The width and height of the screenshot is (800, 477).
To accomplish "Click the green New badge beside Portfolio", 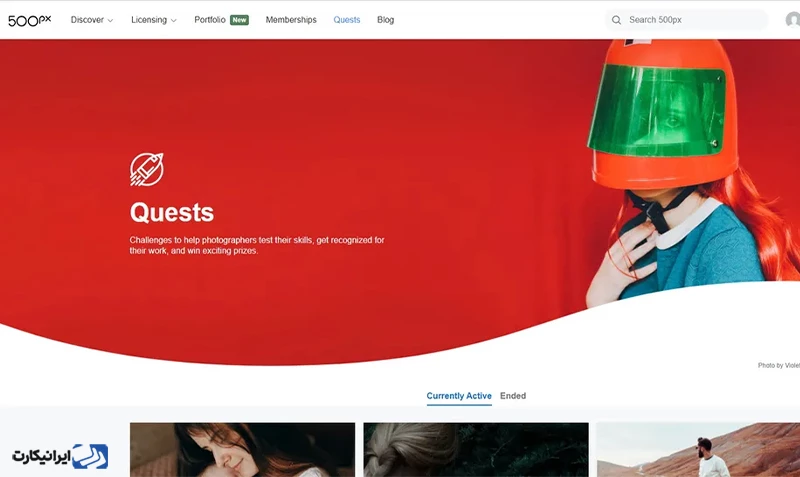I will [239, 20].
